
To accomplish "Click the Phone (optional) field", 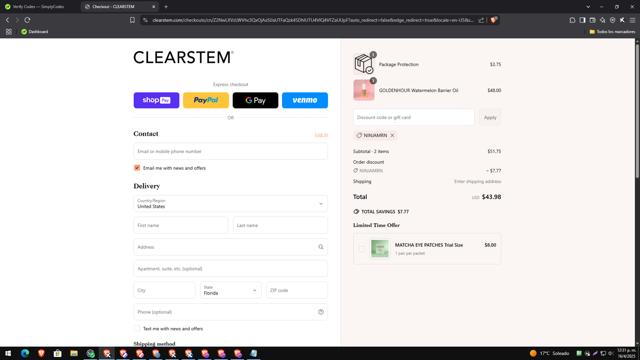I will (230, 312).
